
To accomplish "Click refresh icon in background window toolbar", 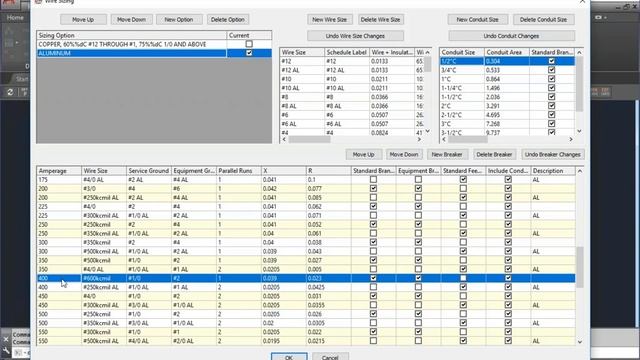I will click(x=10, y=92).
